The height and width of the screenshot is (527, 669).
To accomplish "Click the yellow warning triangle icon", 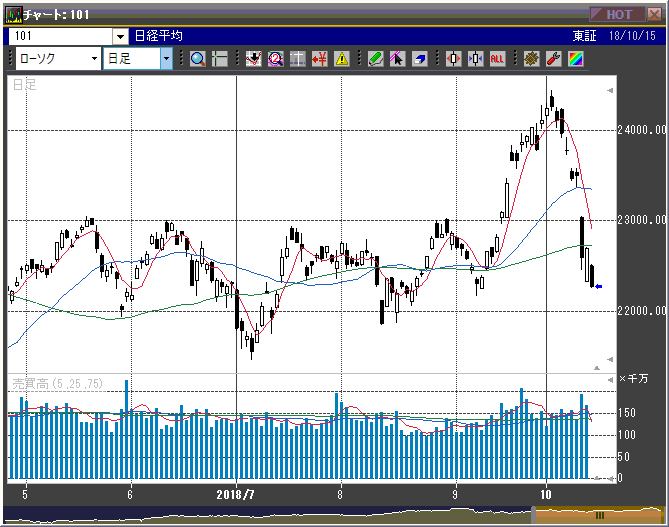I will (342, 59).
